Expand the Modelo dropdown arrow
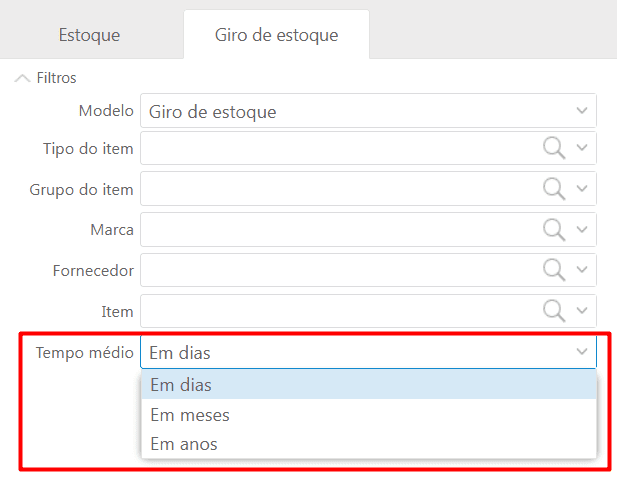 [582, 111]
